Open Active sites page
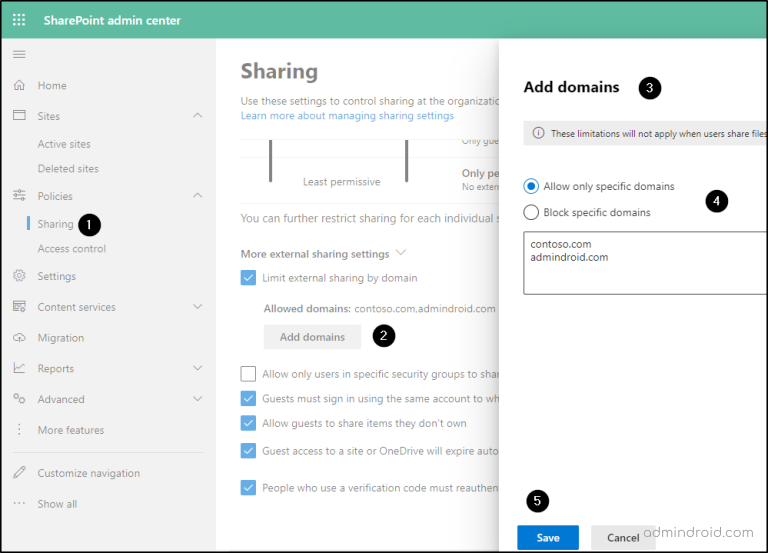The width and height of the screenshot is (768, 553). pyautogui.click(x=64, y=144)
